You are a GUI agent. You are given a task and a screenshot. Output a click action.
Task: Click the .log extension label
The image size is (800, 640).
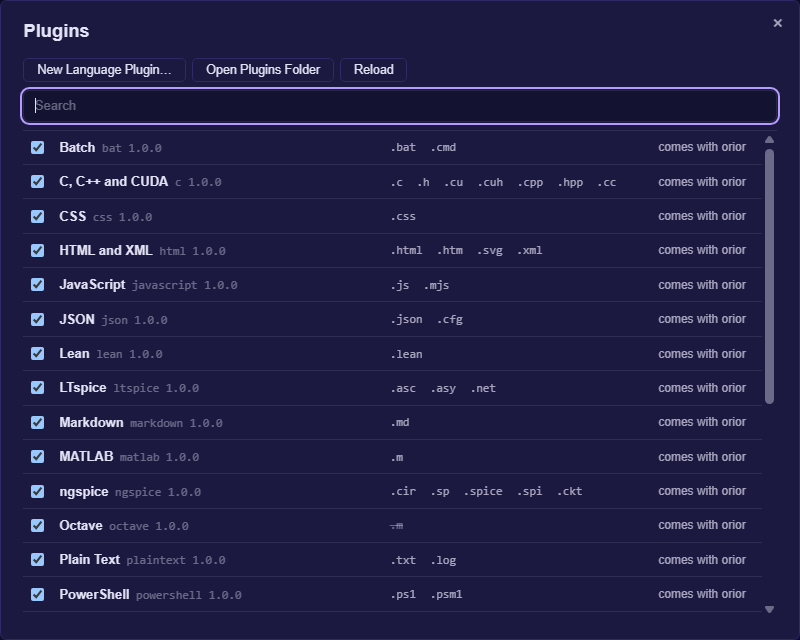443,560
